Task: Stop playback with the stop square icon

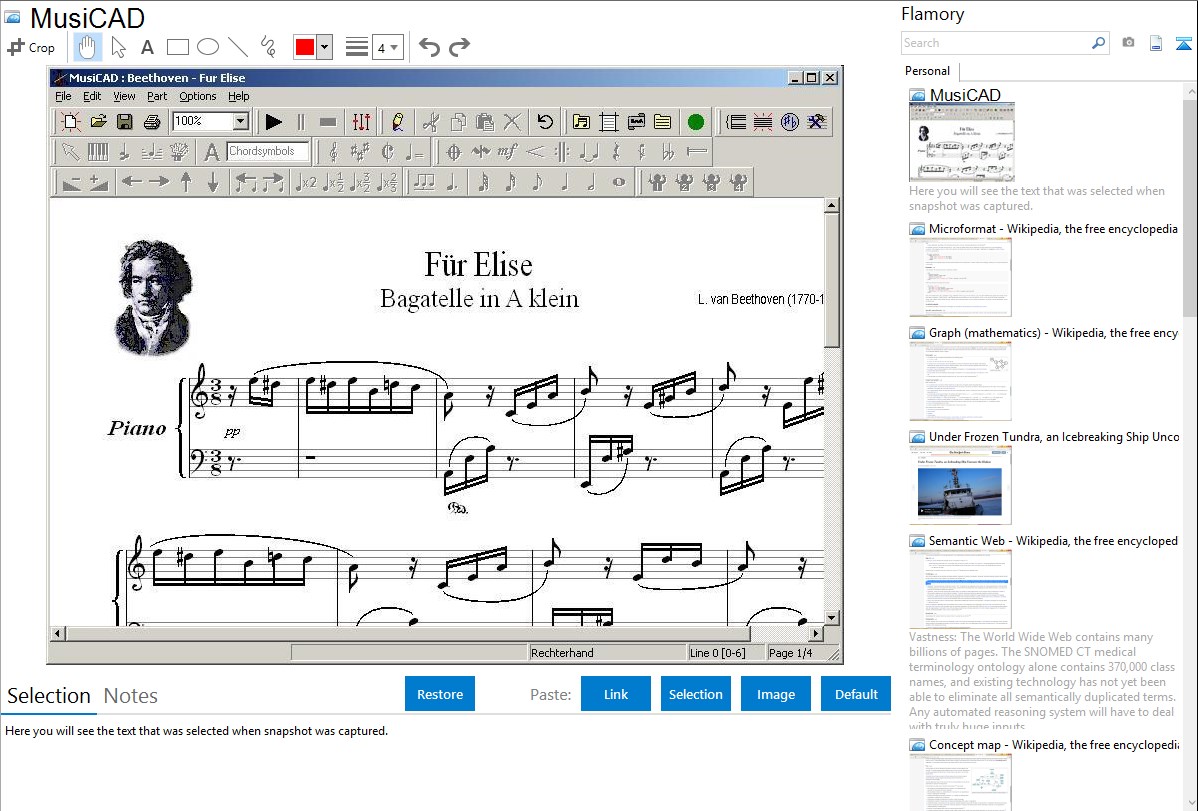Action: [328, 122]
